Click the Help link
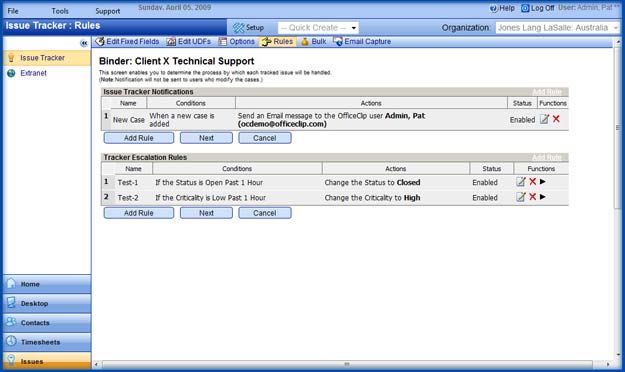Screen dimensions: 625x372 click(x=507, y=8)
